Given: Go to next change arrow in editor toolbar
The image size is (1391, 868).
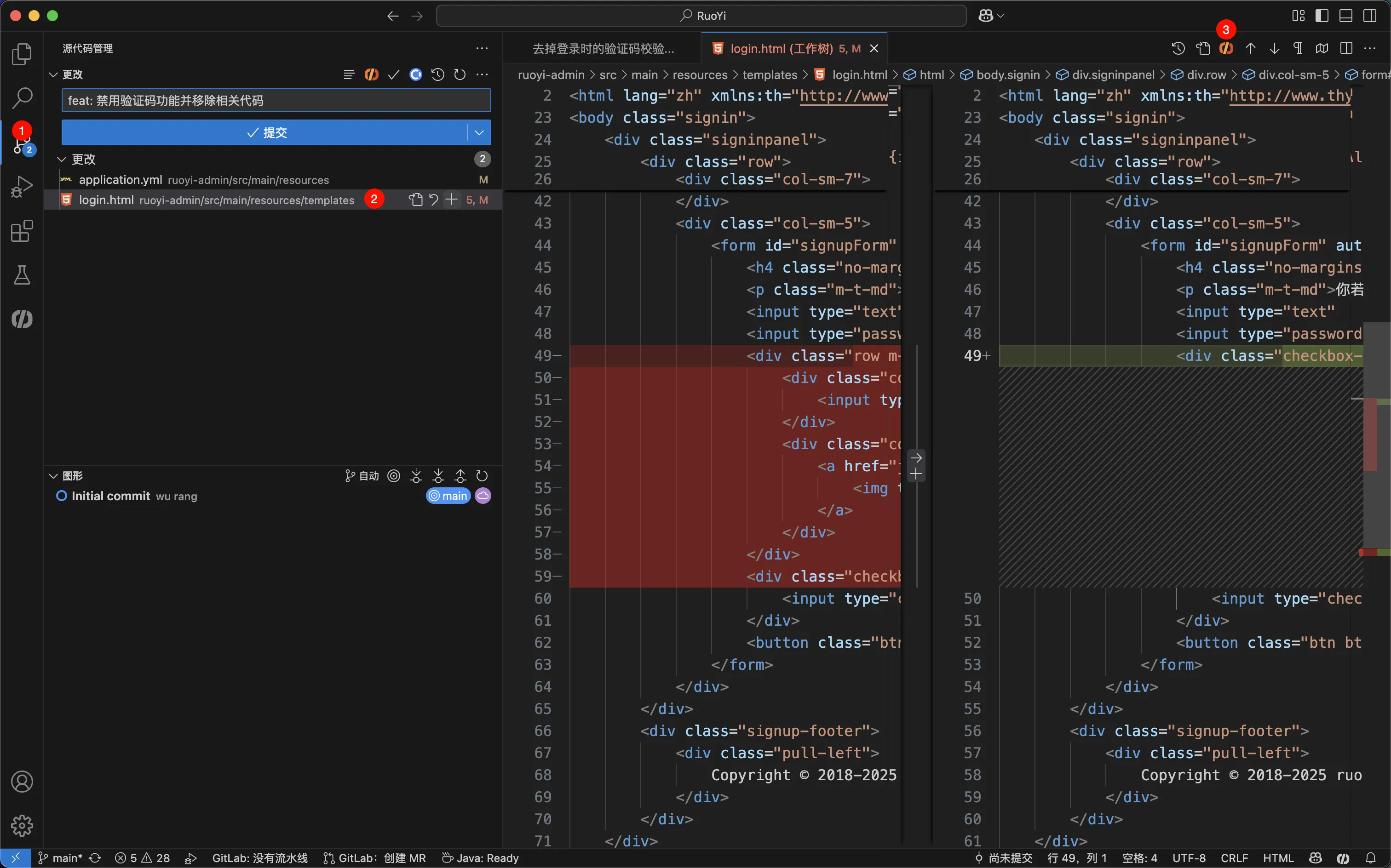Looking at the screenshot, I should 1275,48.
